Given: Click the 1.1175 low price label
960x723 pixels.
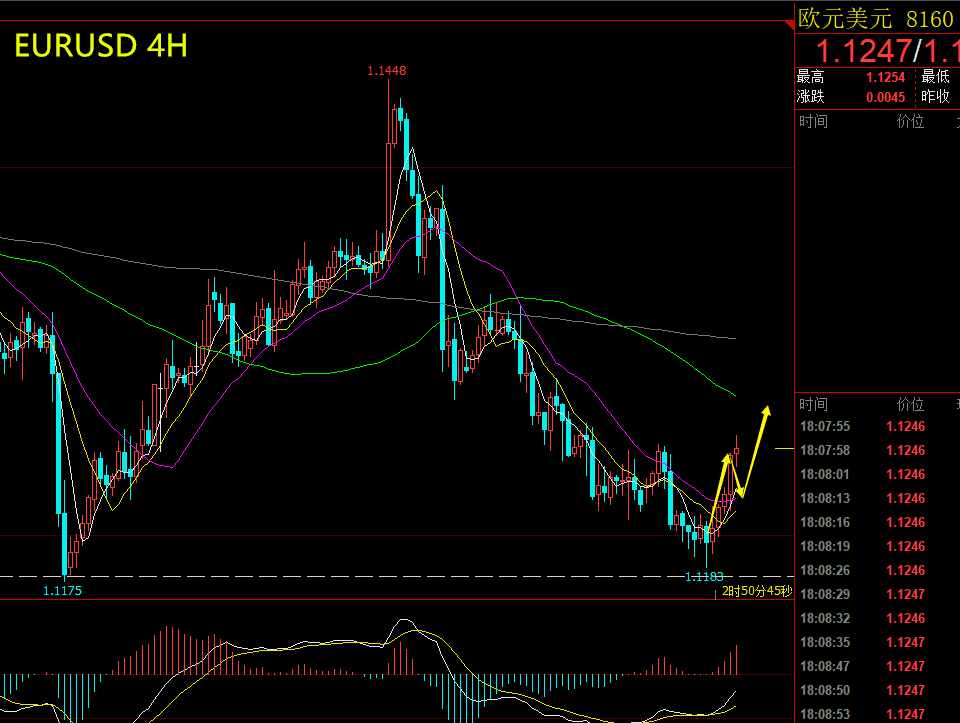Looking at the screenshot, I should [x=62, y=591].
